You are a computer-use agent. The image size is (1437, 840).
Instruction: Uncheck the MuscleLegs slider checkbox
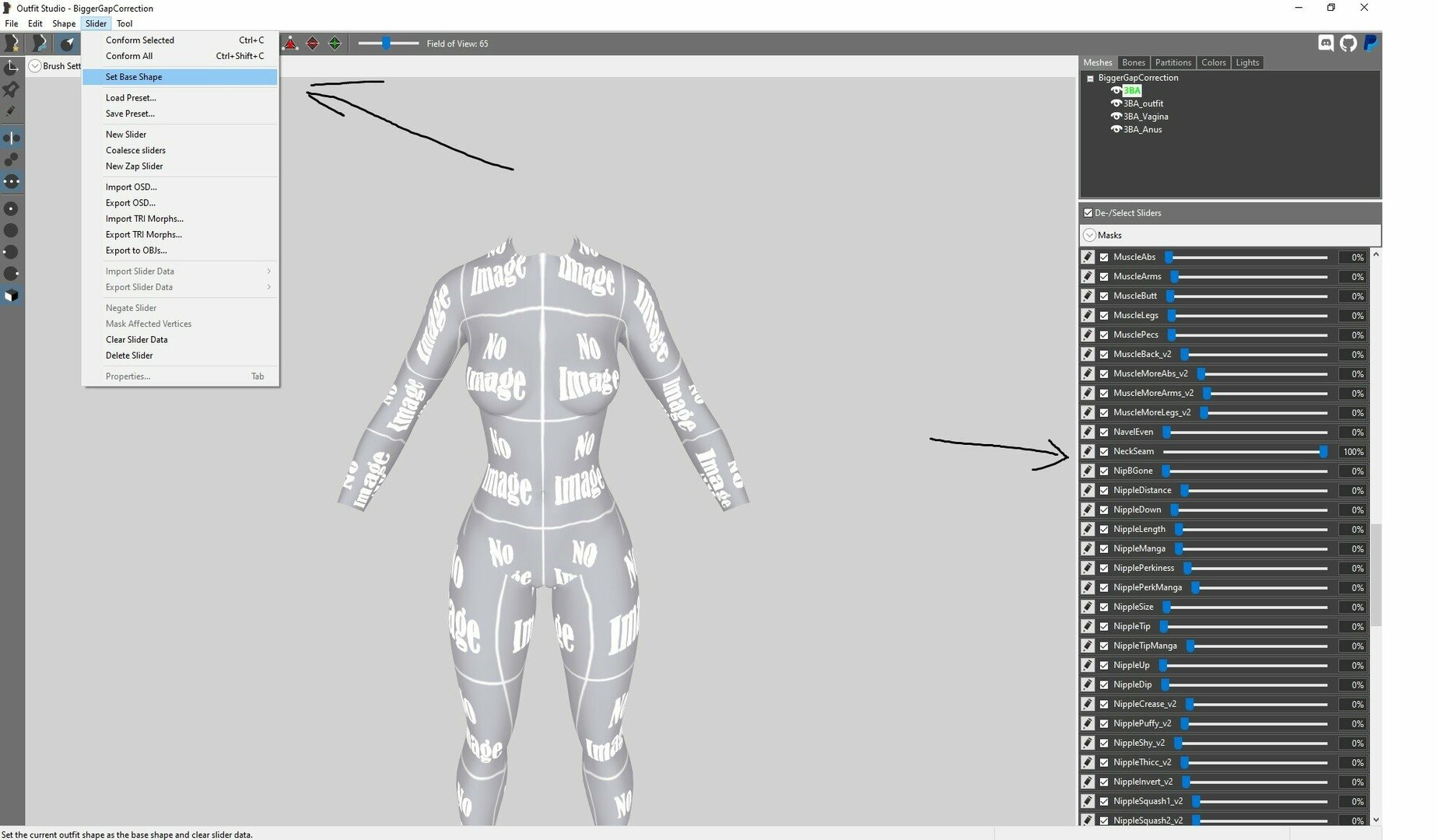coord(1104,315)
